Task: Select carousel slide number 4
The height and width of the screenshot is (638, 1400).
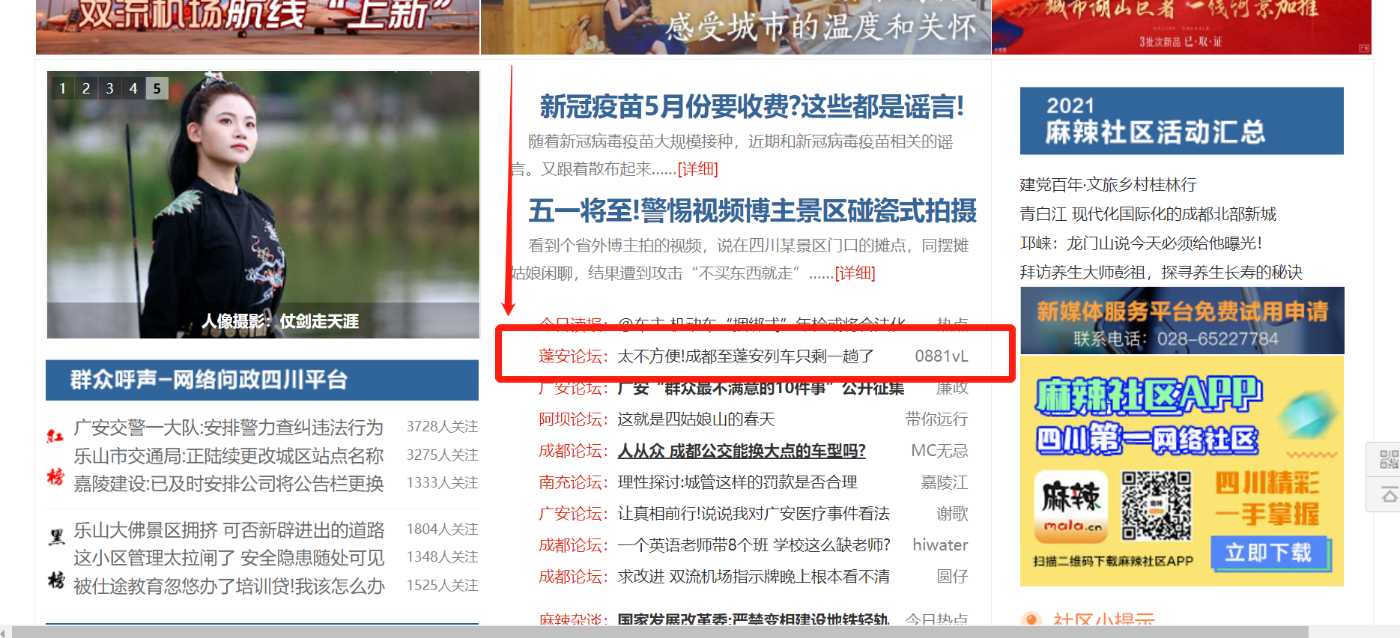Action: click(x=132, y=88)
